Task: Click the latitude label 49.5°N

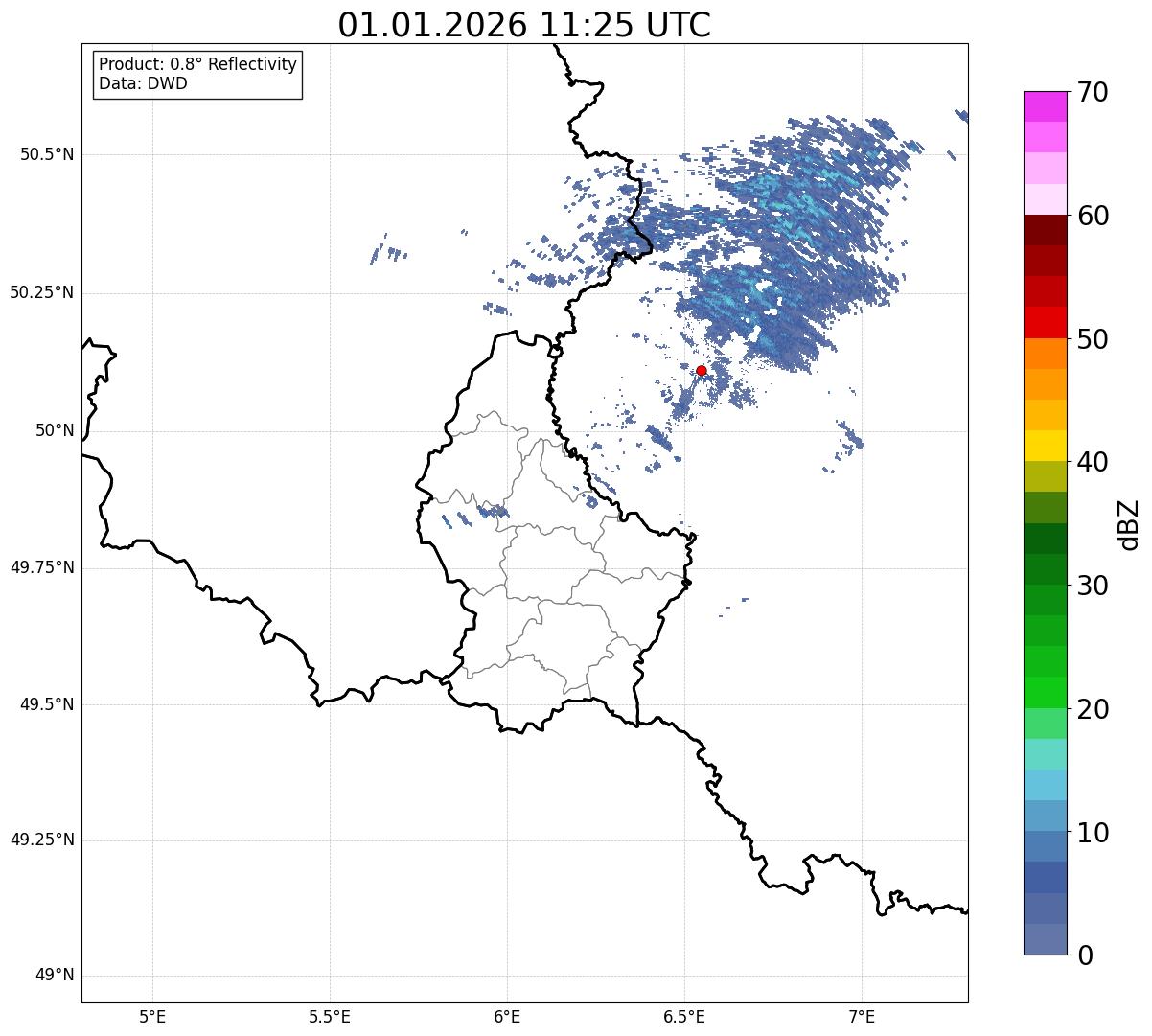Action: pos(46,704)
